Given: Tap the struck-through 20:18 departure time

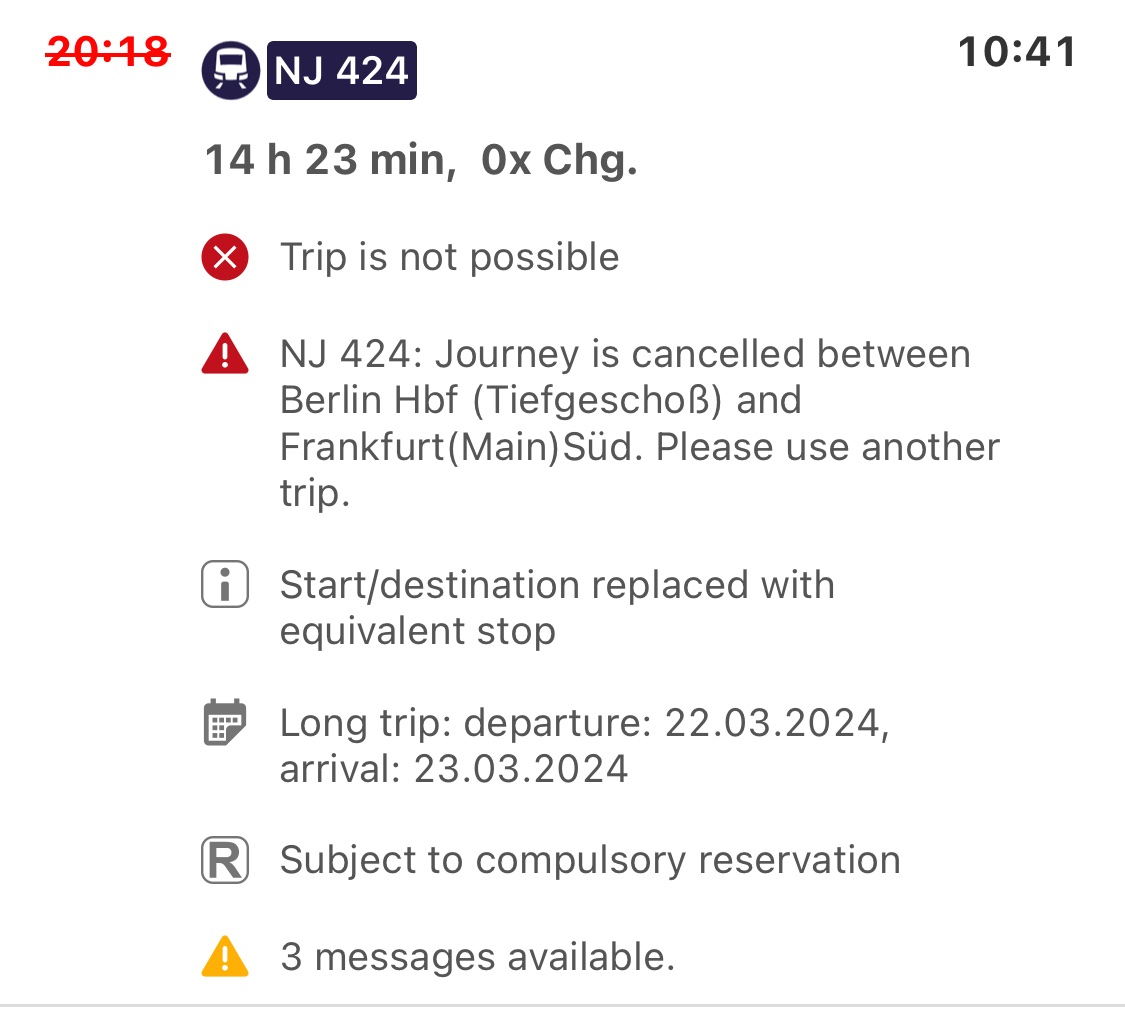Looking at the screenshot, I should pyautogui.click(x=107, y=51).
